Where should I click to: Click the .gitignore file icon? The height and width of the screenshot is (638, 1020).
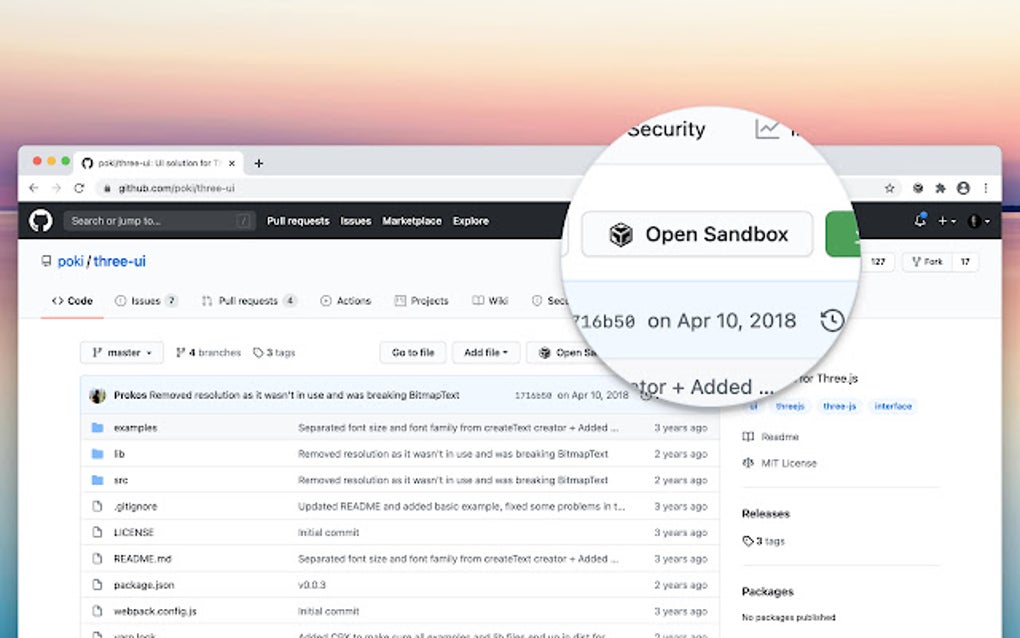tap(98, 506)
